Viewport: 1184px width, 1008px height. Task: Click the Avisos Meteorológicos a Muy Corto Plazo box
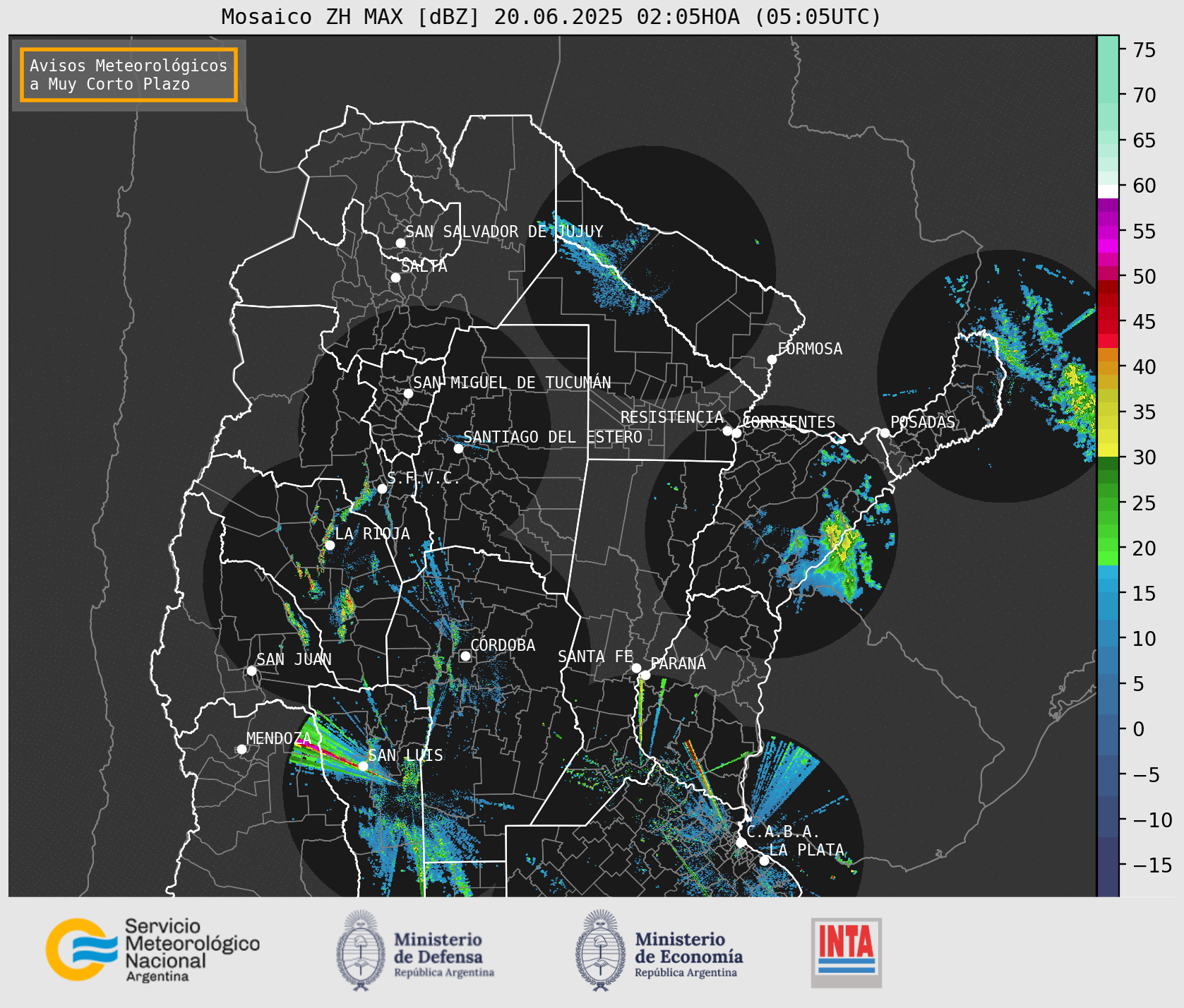coord(128,75)
